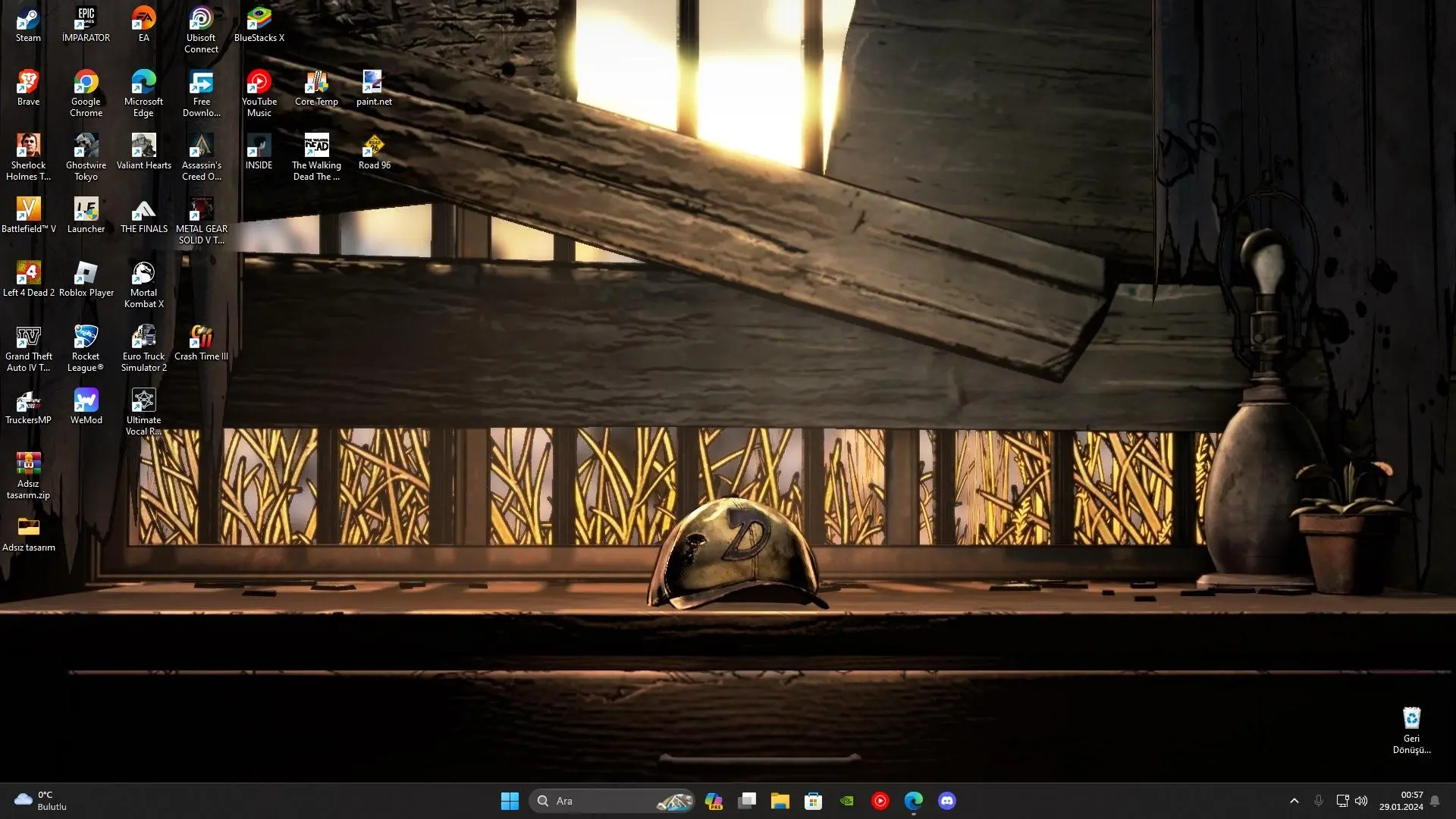Open Microsoft Store from the taskbar
Viewport: 1456px width, 819px height.
tap(814, 801)
